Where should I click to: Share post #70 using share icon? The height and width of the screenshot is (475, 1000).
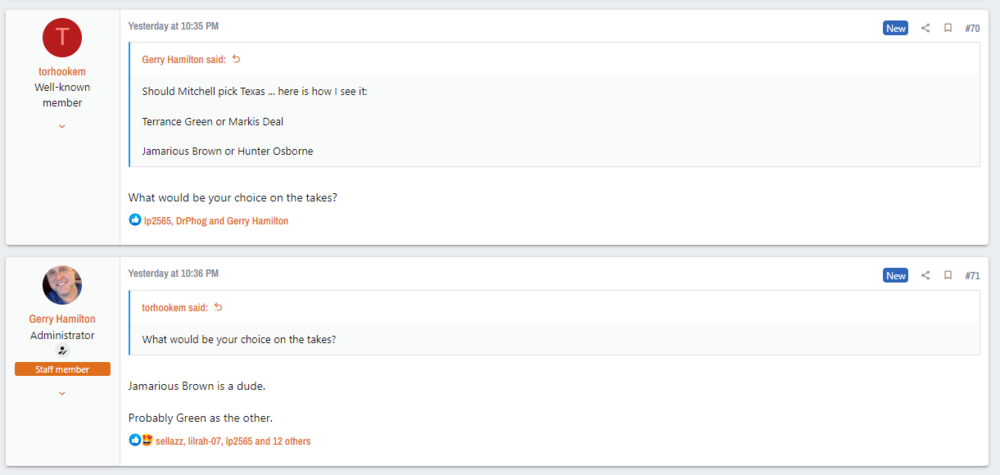tap(925, 28)
